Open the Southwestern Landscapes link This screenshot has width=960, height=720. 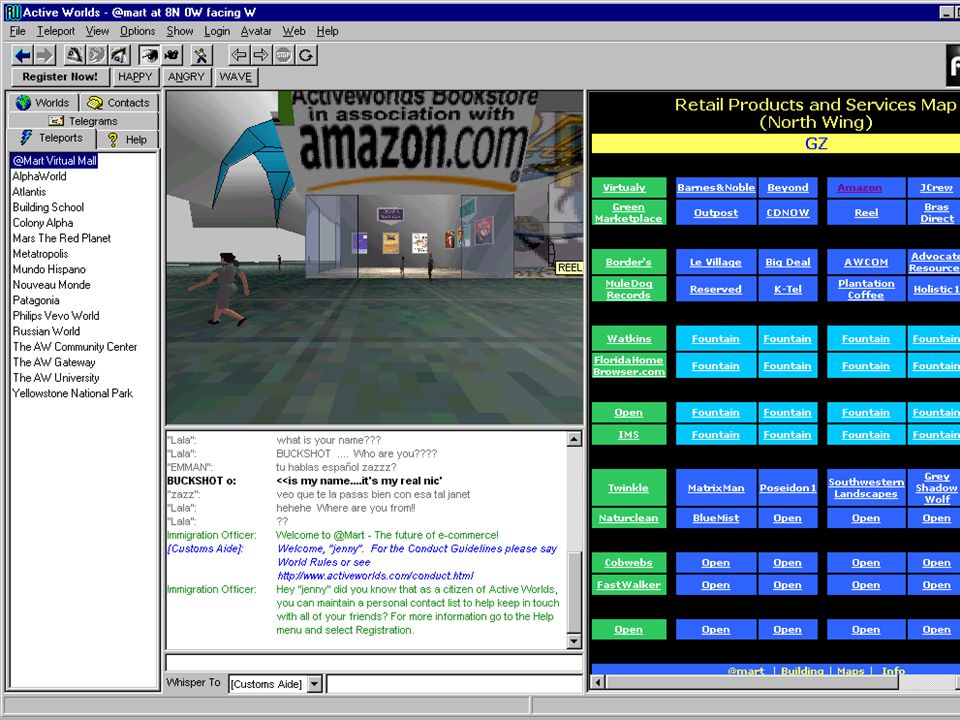[866, 488]
